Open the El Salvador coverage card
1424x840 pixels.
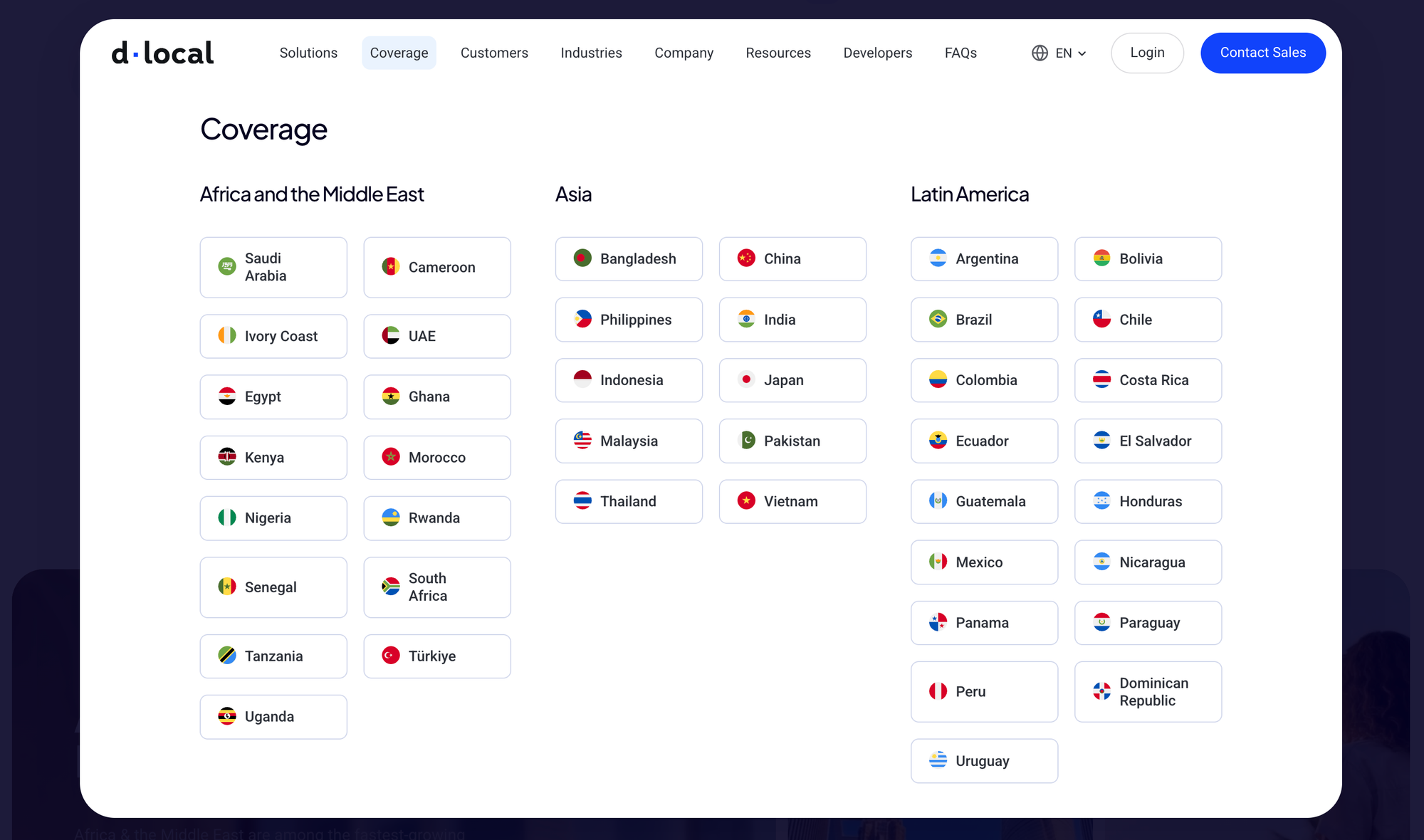point(1148,441)
